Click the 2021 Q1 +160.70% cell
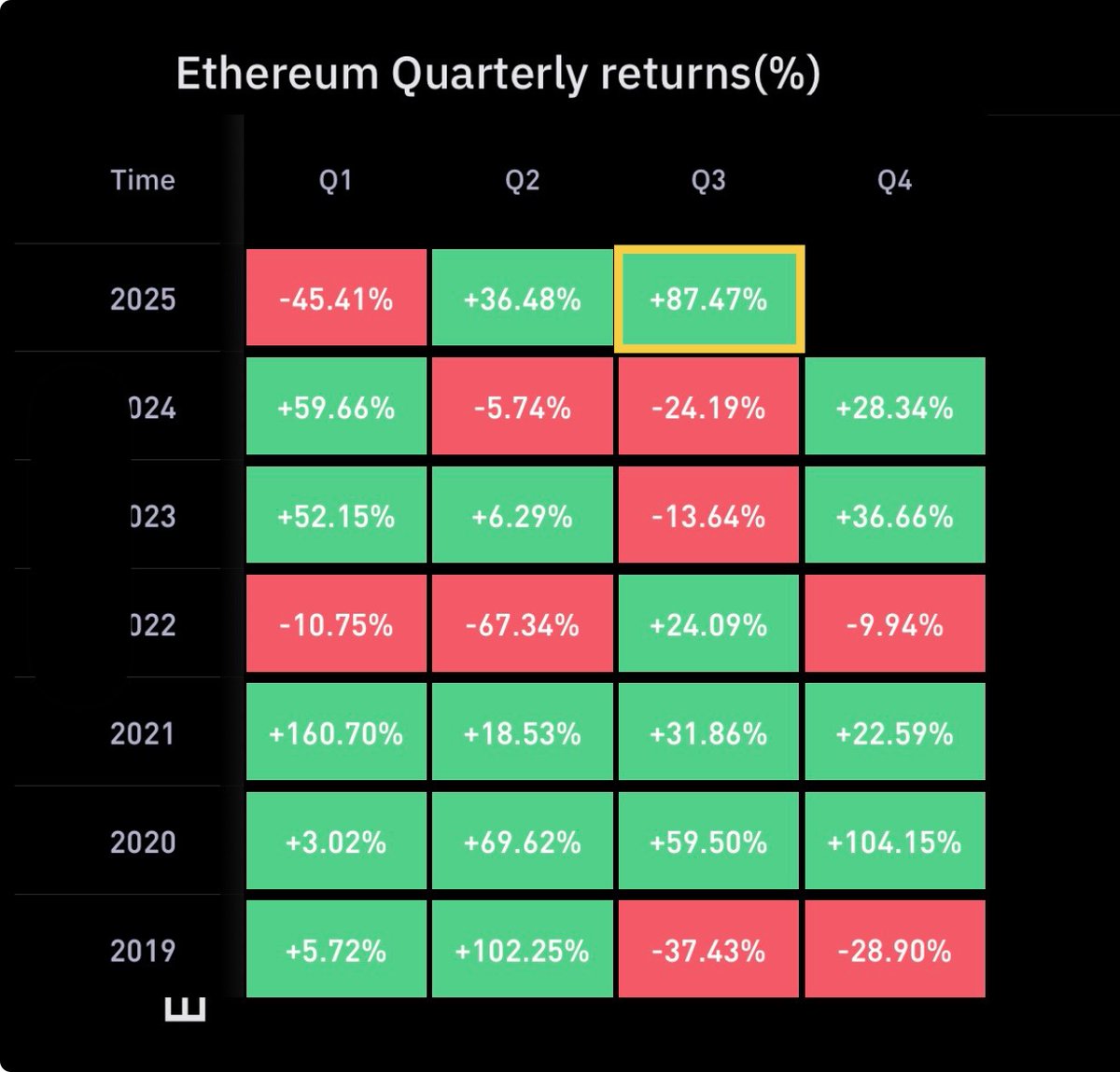The width and height of the screenshot is (1120, 1072). pyautogui.click(x=336, y=733)
